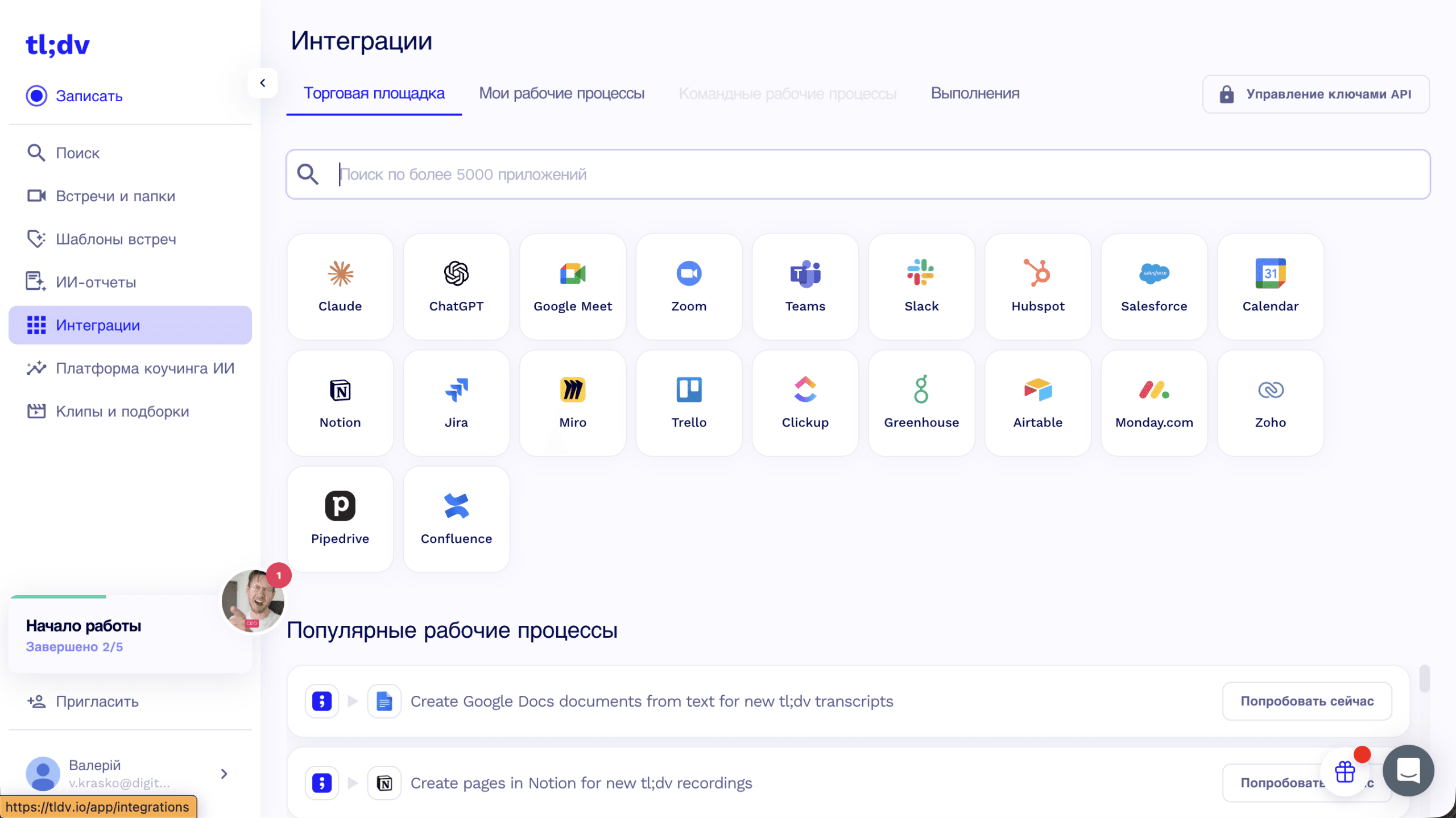
Task: Click the tl;dv logo
Action: [x=57, y=45]
